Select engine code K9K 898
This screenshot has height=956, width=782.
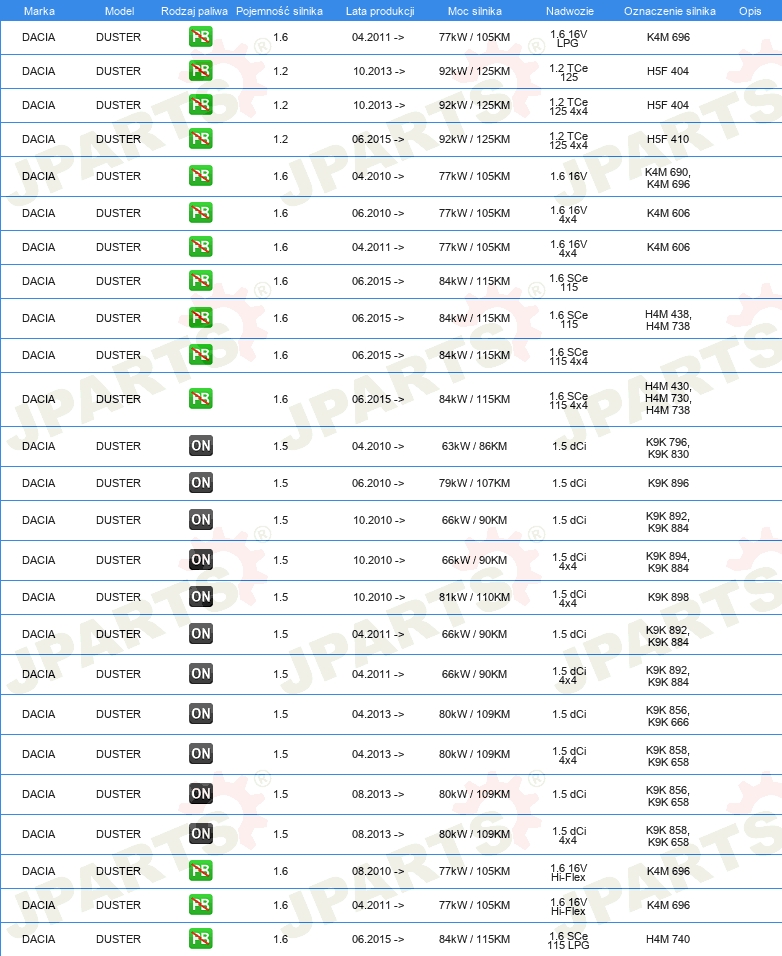point(668,597)
